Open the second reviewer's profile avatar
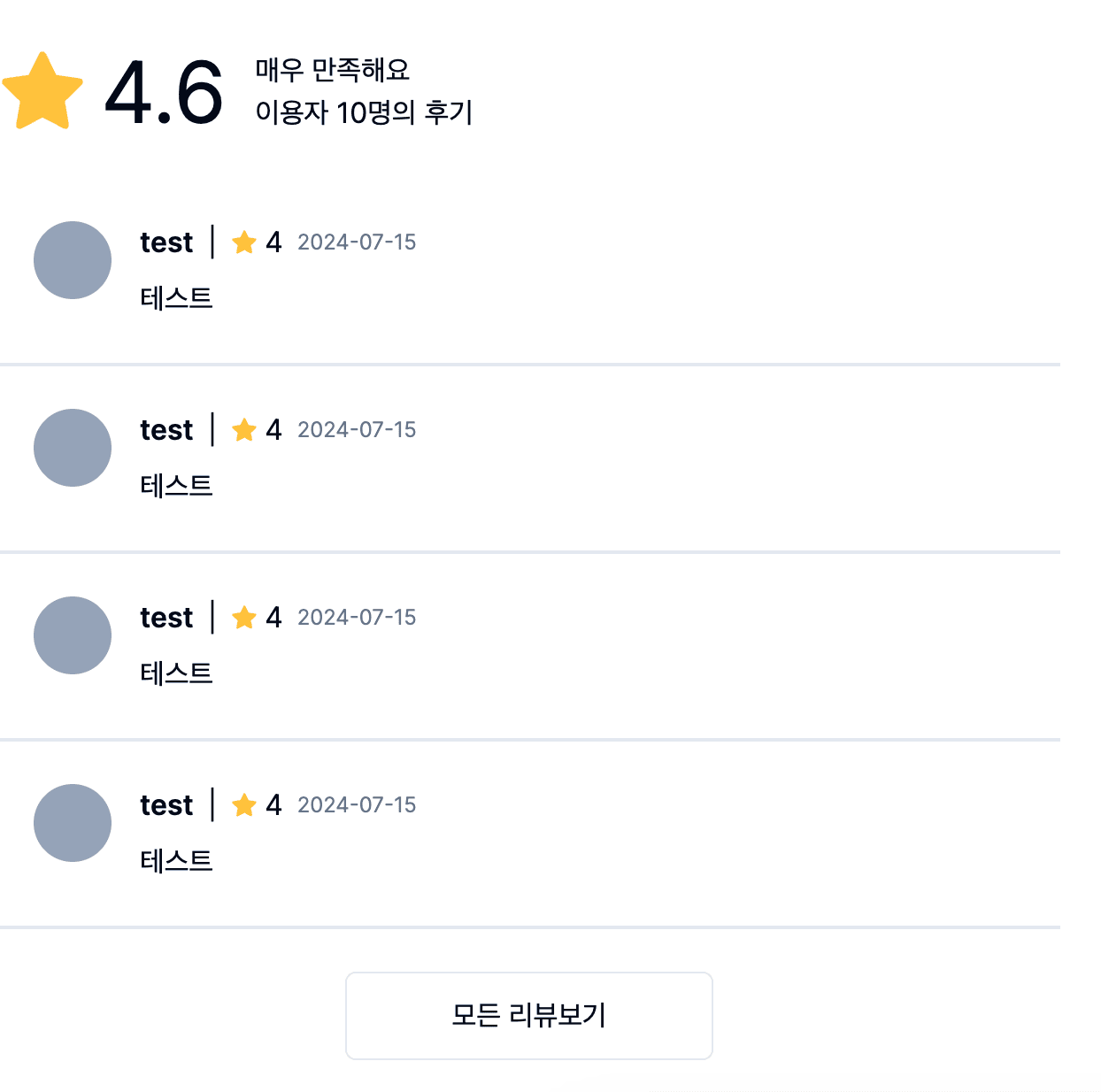 coord(73,448)
